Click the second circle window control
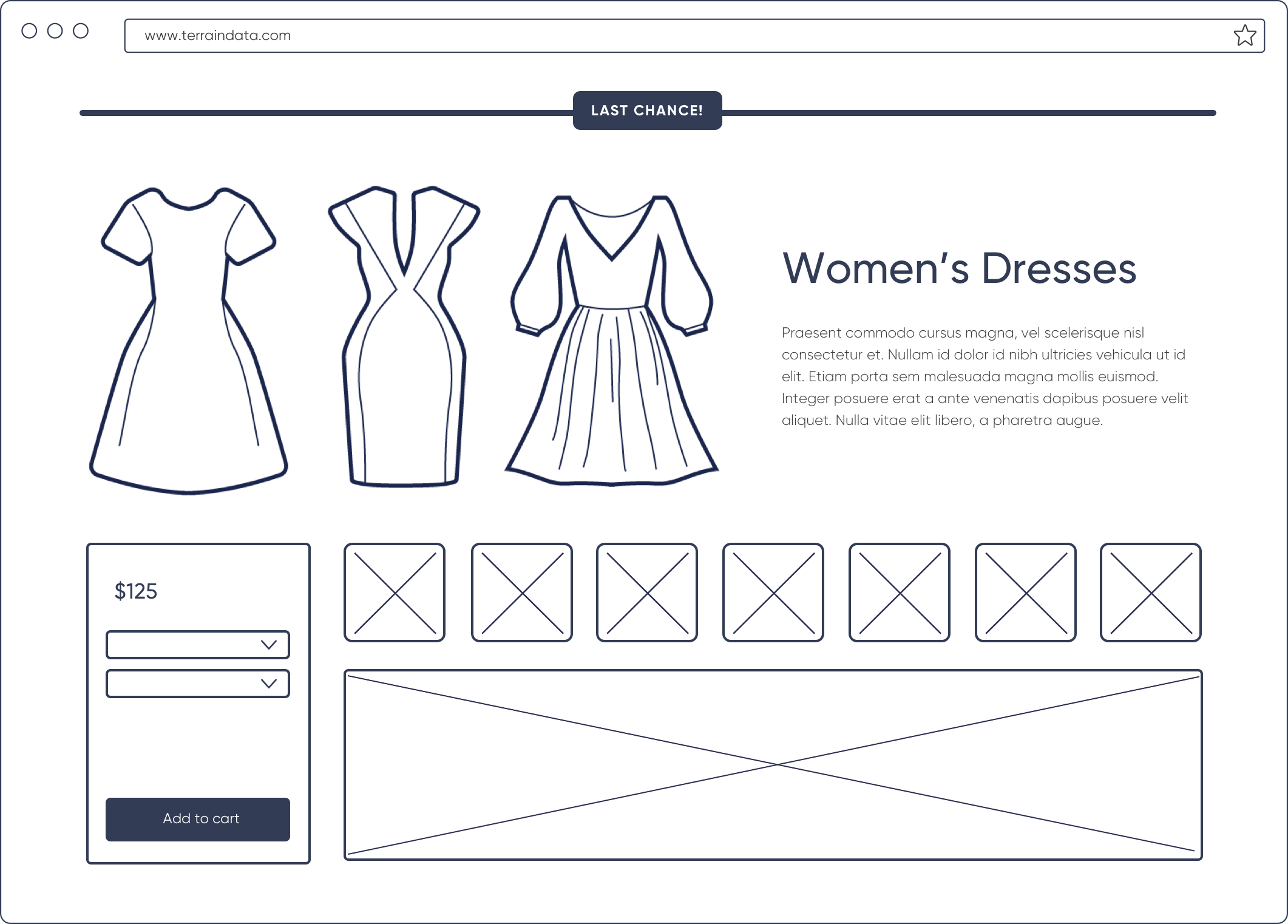The width and height of the screenshot is (1288, 924). 55,31
